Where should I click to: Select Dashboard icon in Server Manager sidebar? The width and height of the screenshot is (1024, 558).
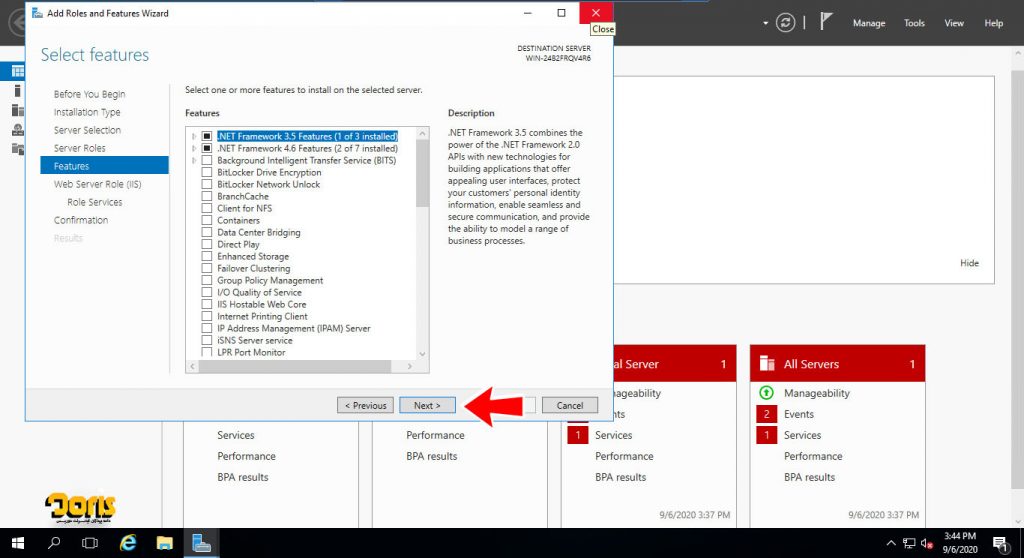tap(18, 71)
